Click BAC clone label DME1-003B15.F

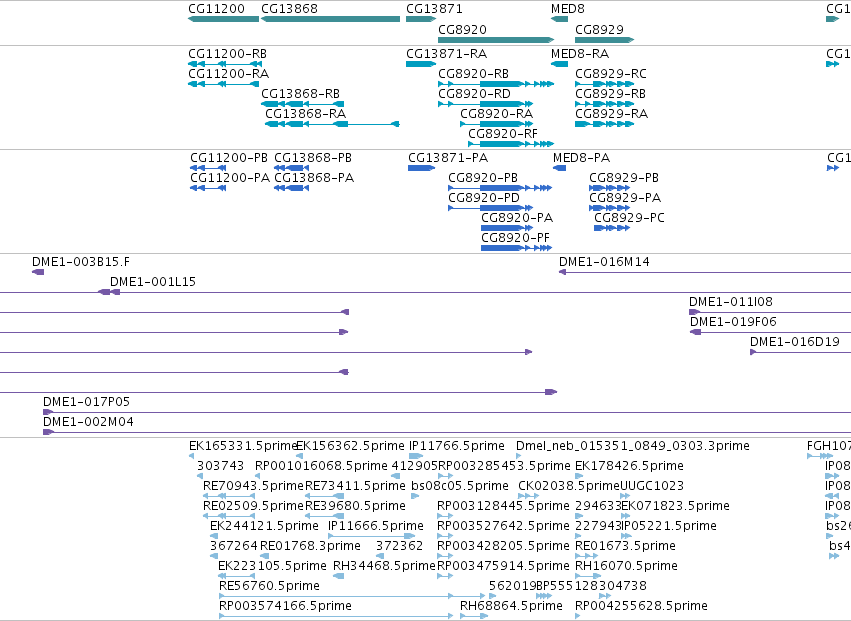(81, 262)
